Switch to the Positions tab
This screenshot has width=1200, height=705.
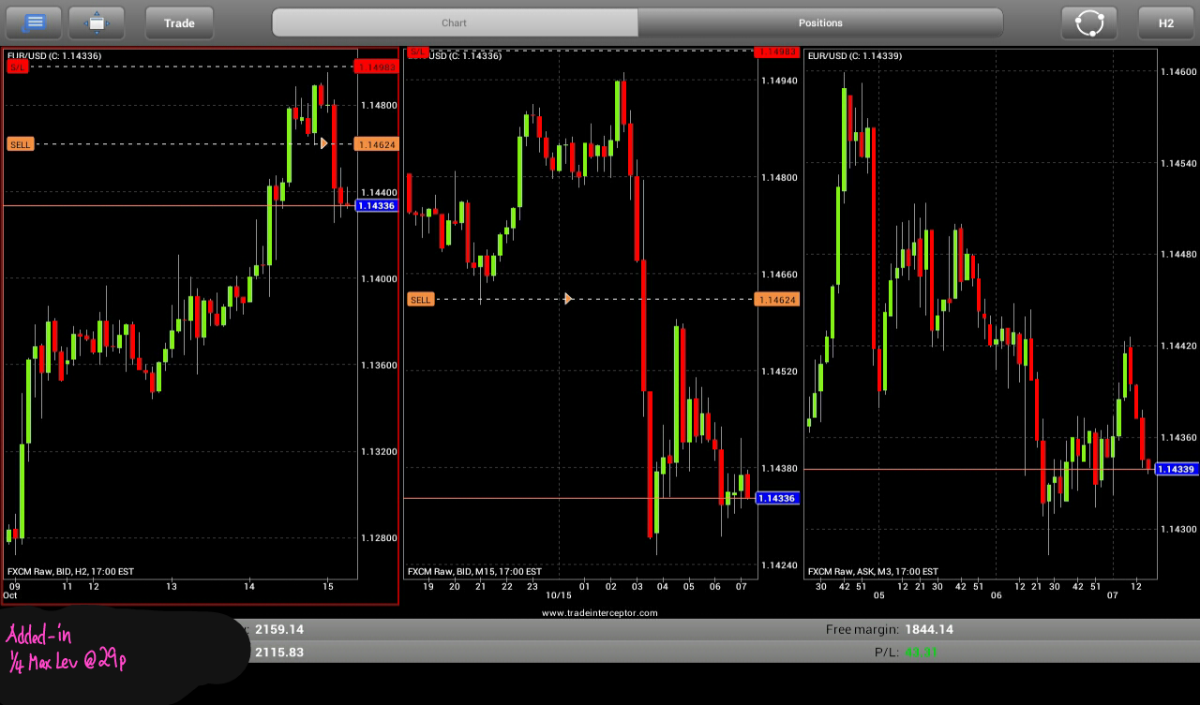point(820,22)
